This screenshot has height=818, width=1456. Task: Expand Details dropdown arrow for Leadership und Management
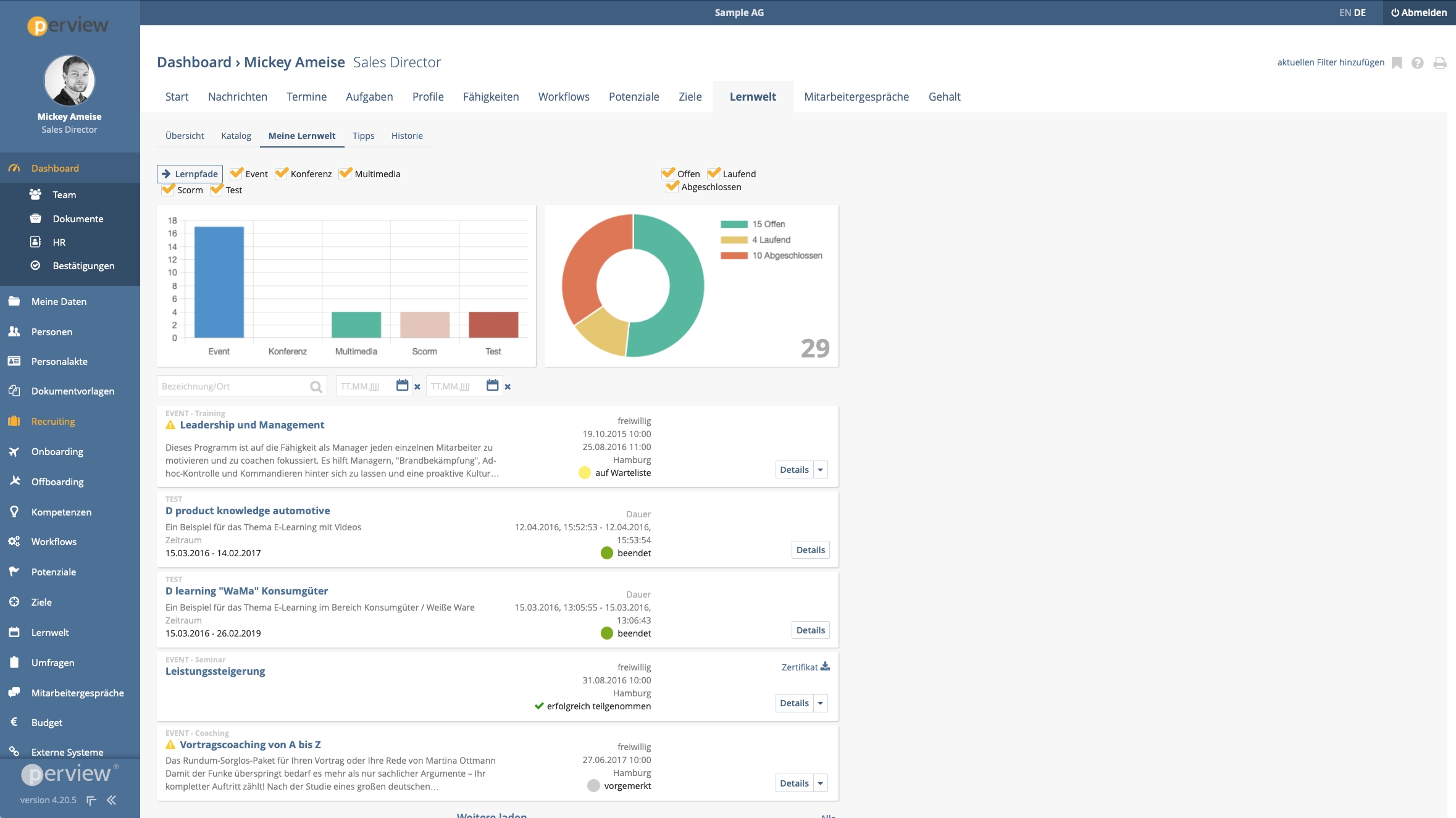pos(821,470)
